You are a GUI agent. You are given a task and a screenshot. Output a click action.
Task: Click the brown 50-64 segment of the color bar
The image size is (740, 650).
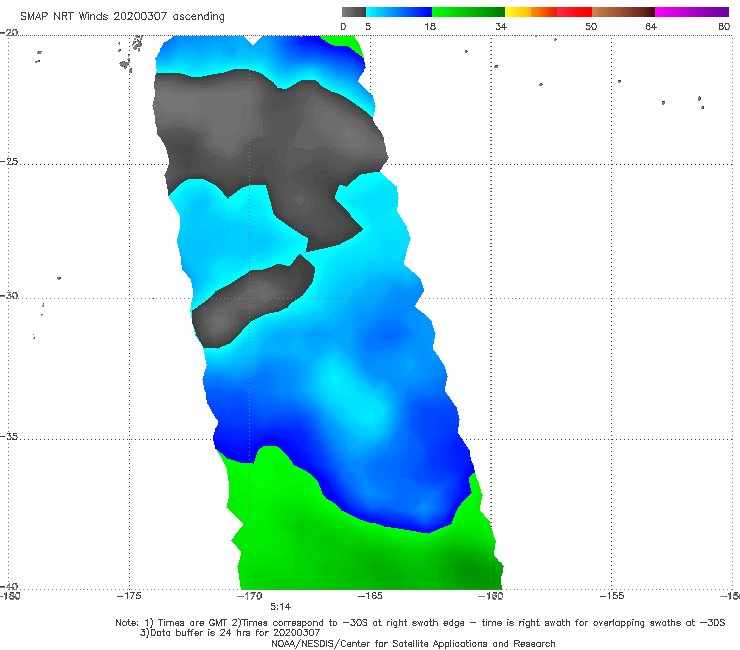pos(623,12)
